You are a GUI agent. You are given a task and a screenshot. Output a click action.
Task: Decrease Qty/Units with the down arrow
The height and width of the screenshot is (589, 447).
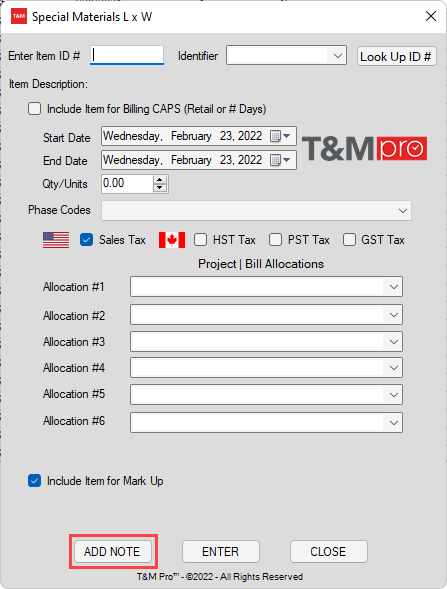point(160,188)
